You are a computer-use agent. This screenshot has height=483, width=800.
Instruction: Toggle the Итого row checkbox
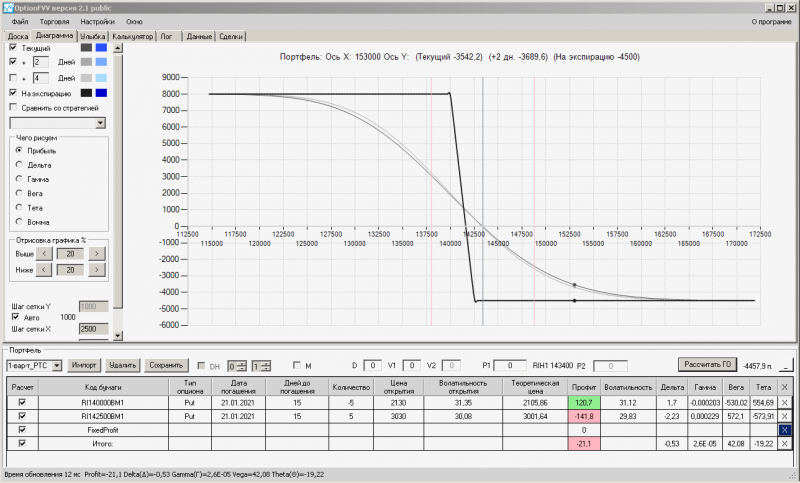(22, 444)
